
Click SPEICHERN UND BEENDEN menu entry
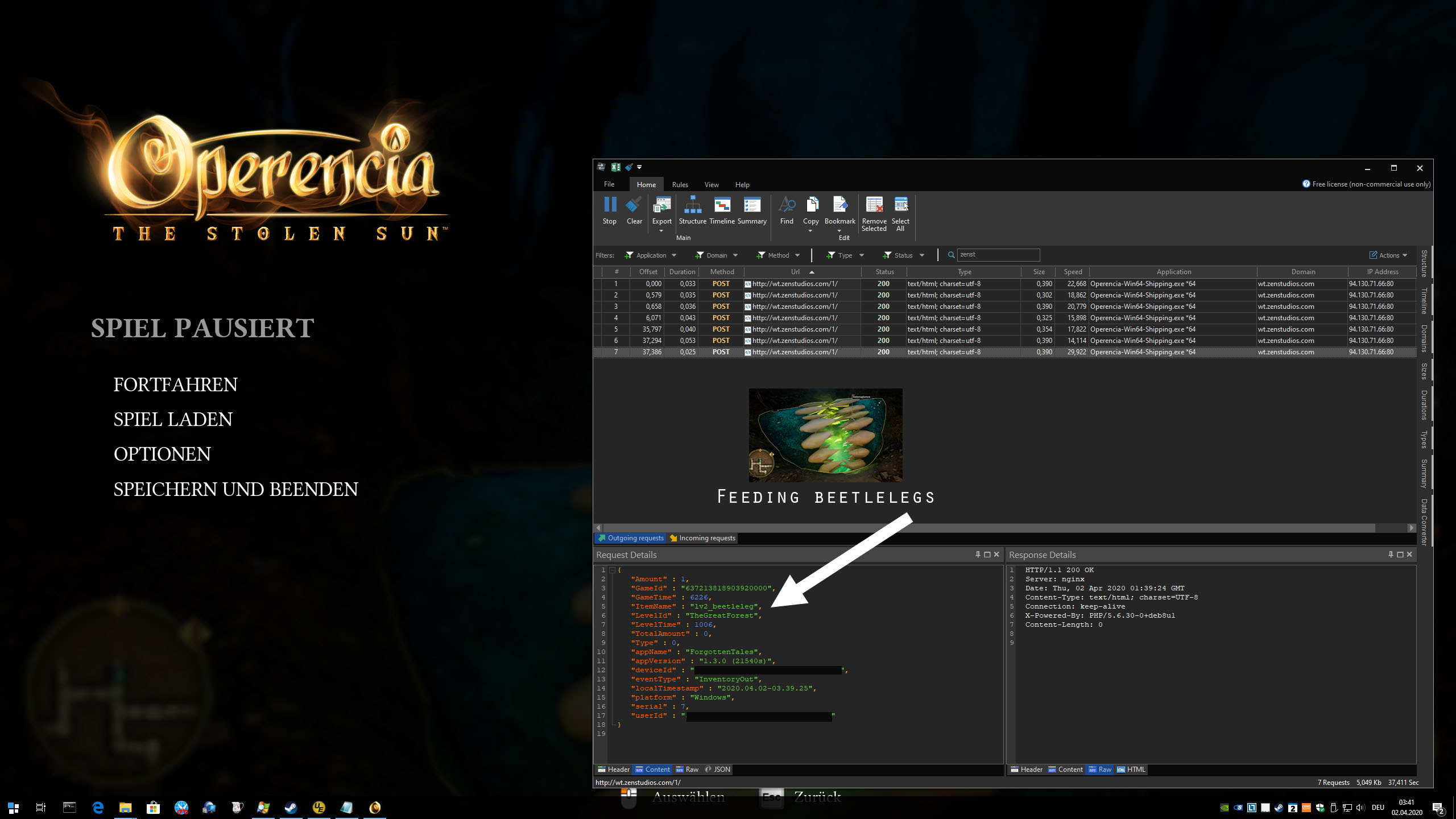pos(235,490)
